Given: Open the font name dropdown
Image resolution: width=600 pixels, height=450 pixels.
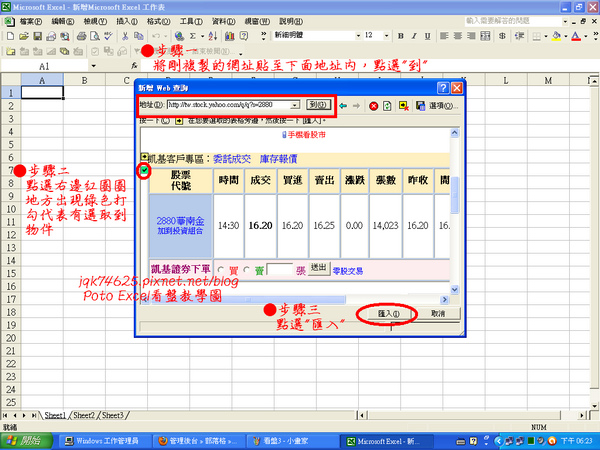Looking at the screenshot, I should click(358, 36).
